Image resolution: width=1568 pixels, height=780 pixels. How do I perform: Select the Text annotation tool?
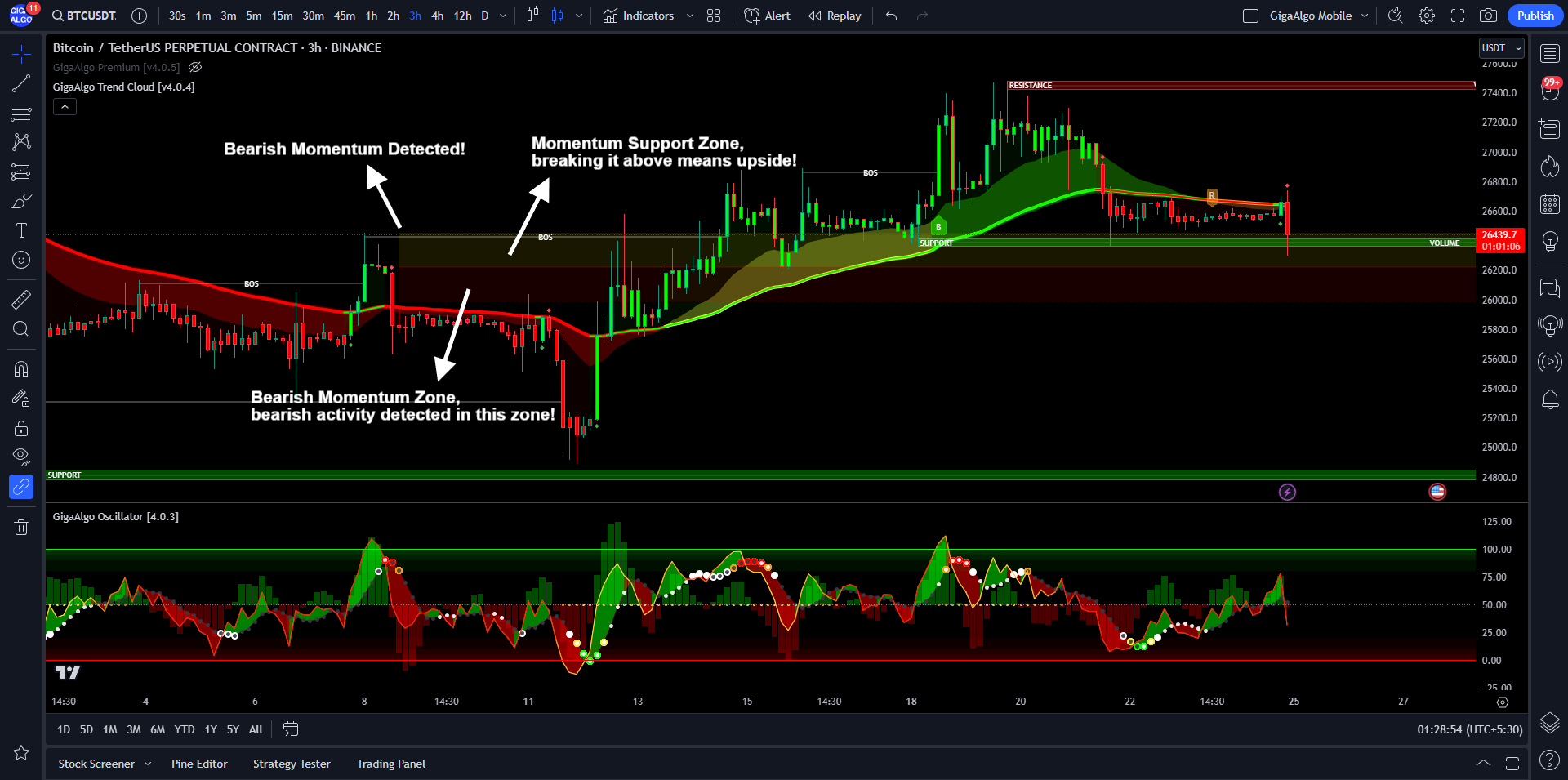(21, 230)
